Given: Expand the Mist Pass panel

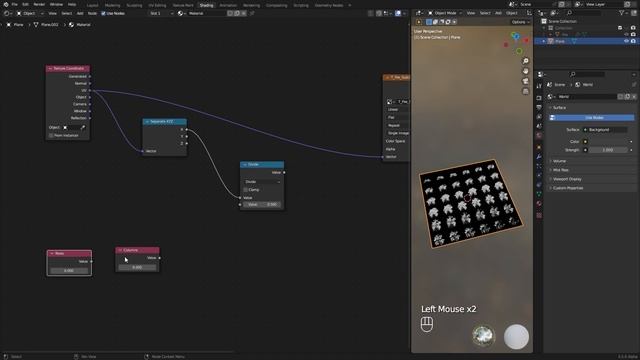Looking at the screenshot, I should (560, 170).
